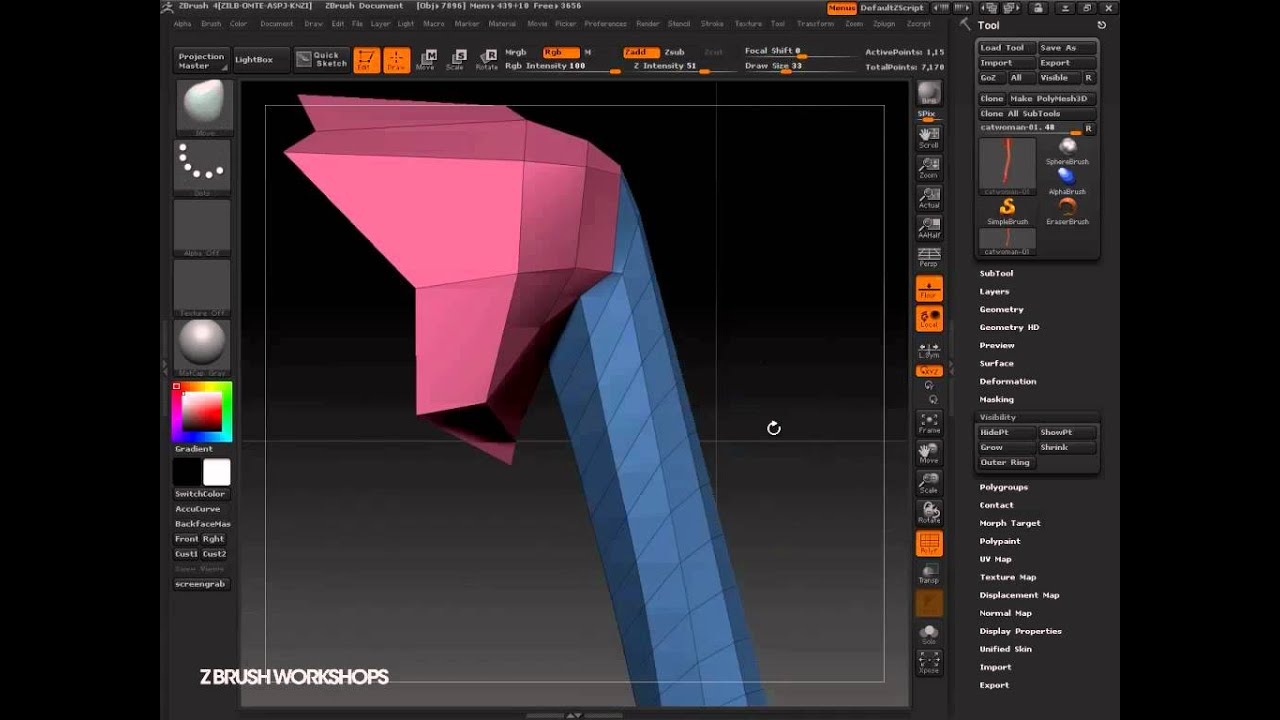Select the Move transform icon in top shelf
Screen dimensions: 1280x720
(x=426, y=60)
